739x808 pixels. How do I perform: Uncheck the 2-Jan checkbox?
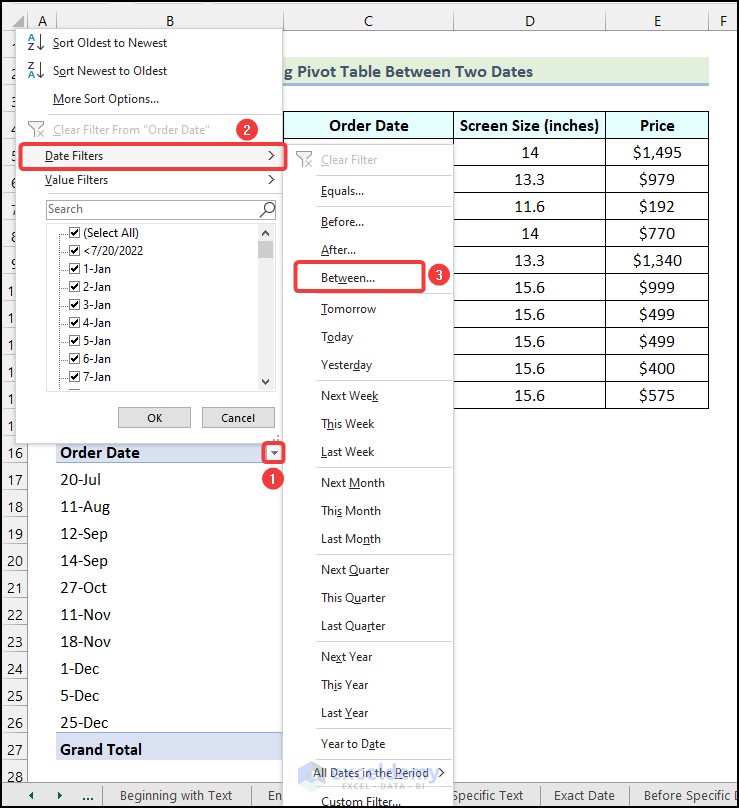pos(75,287)
